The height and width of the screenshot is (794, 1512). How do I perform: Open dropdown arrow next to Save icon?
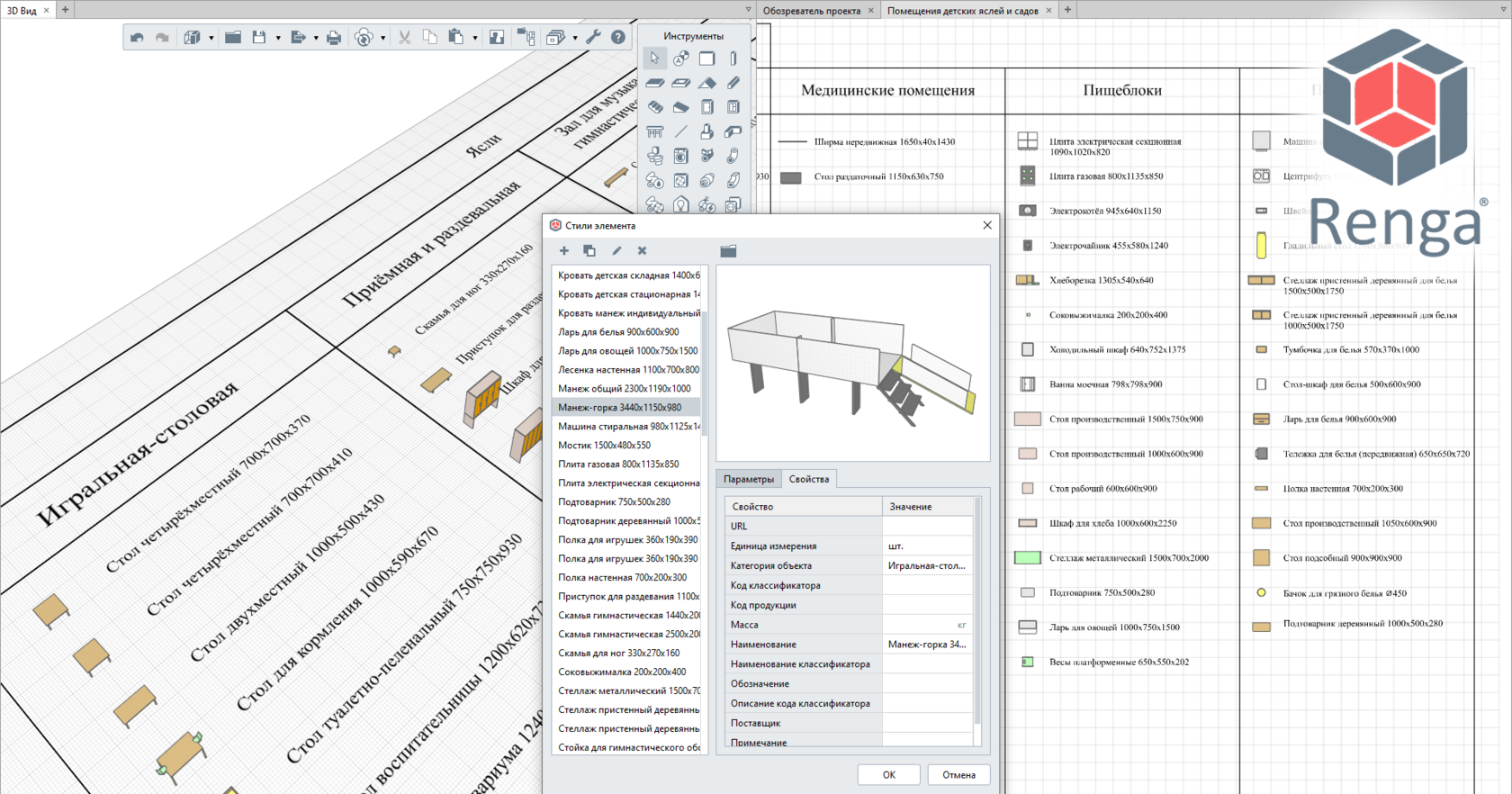(278, 38)
